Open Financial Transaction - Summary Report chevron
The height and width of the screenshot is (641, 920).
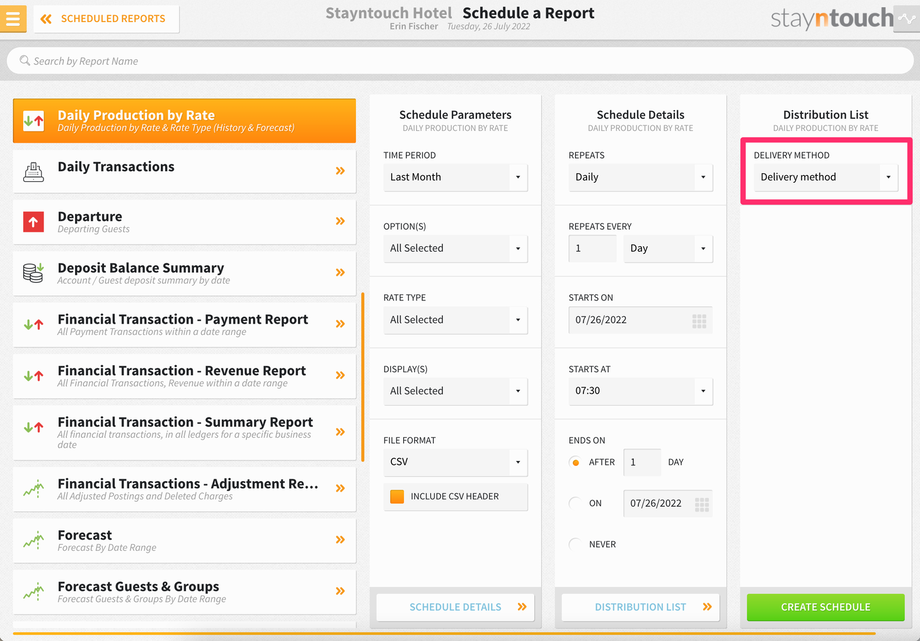point(340,432)
